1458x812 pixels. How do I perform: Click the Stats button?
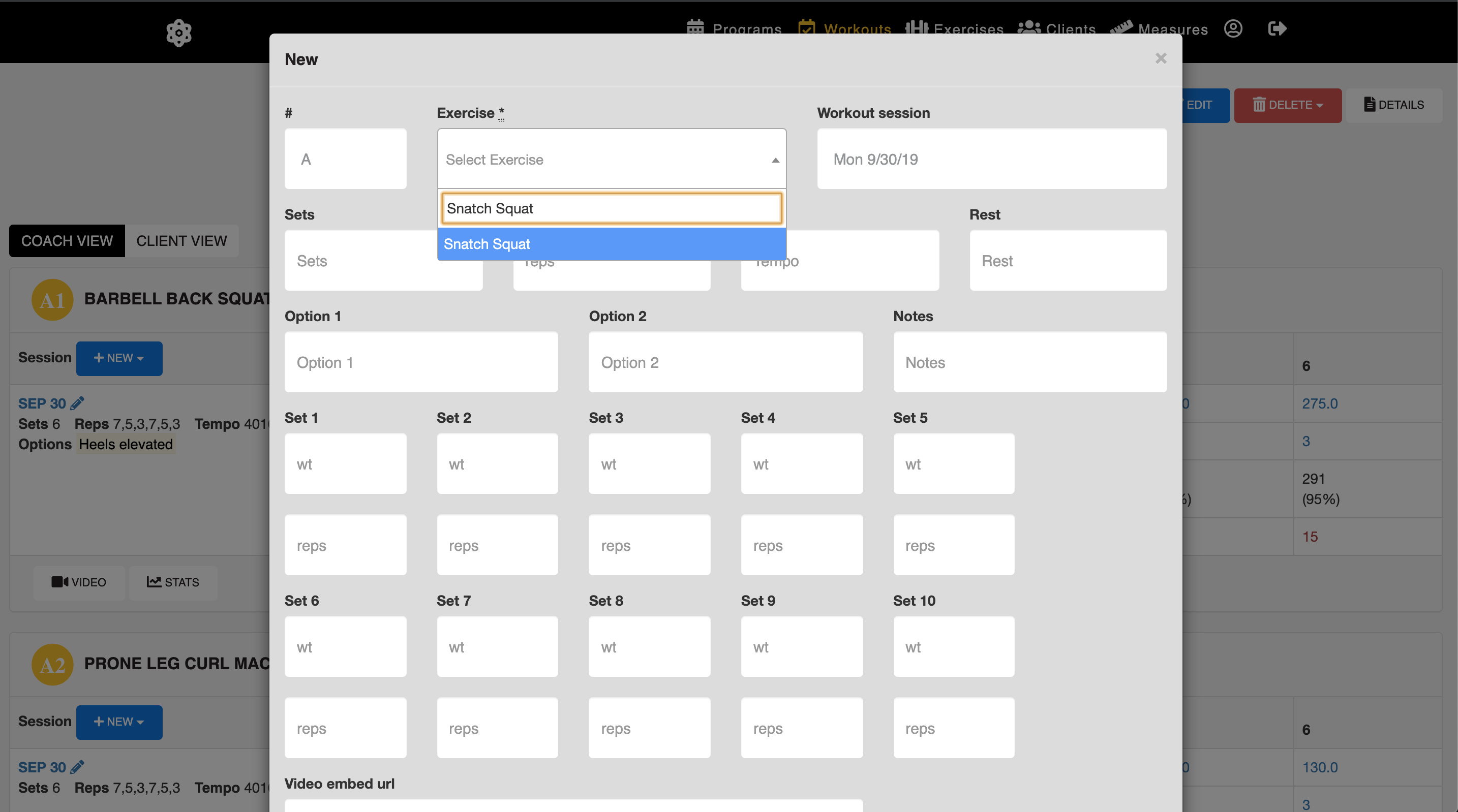pos(173,582)
